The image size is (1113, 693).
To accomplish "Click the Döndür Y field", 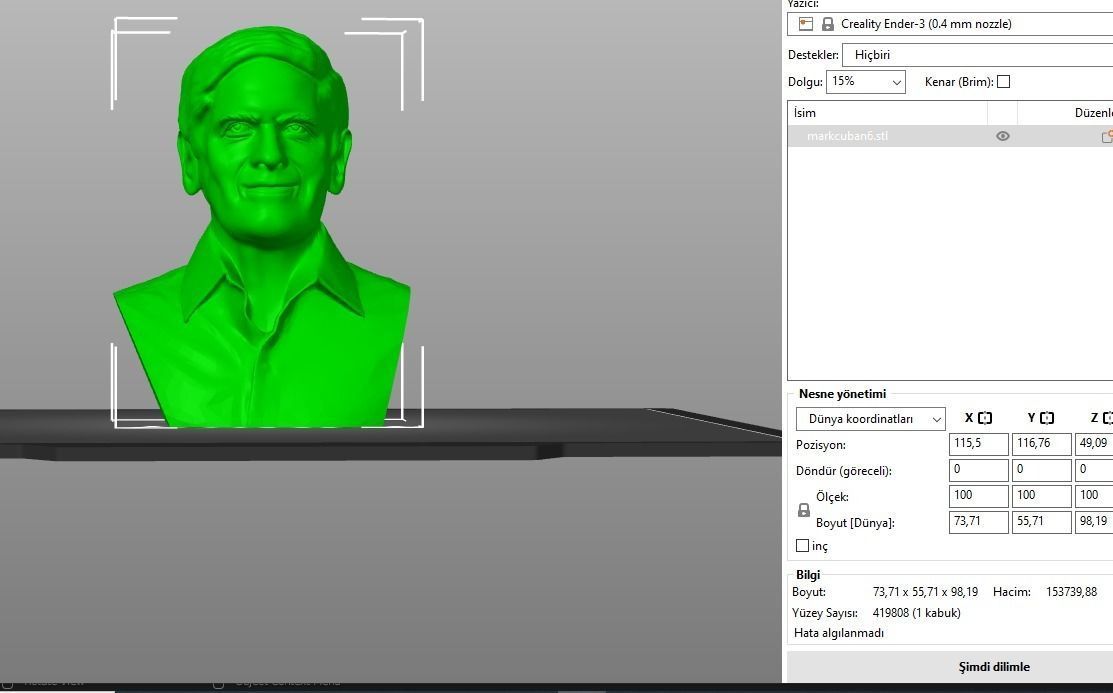I will tap(1041, 470).
